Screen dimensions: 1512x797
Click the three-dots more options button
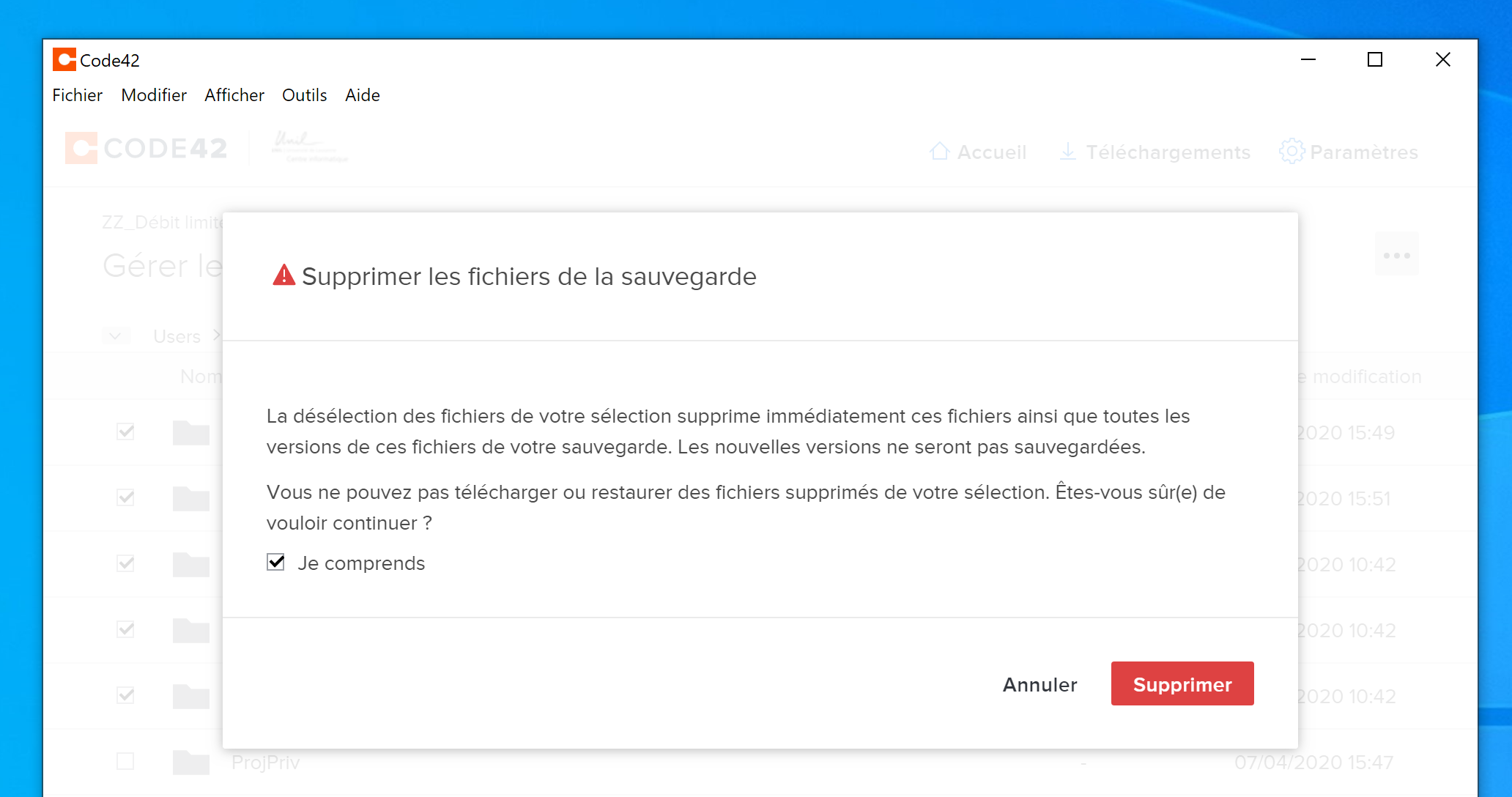[x=1396, y=256]
